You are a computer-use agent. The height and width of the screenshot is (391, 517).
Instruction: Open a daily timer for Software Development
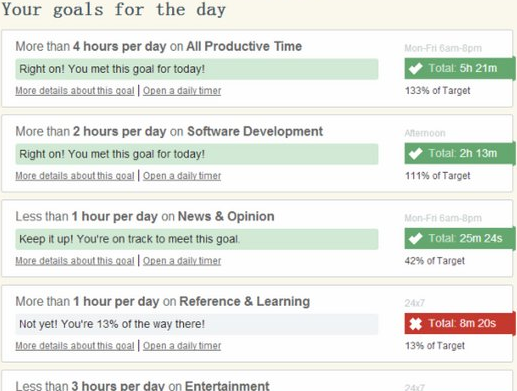(x=182, y=176)
